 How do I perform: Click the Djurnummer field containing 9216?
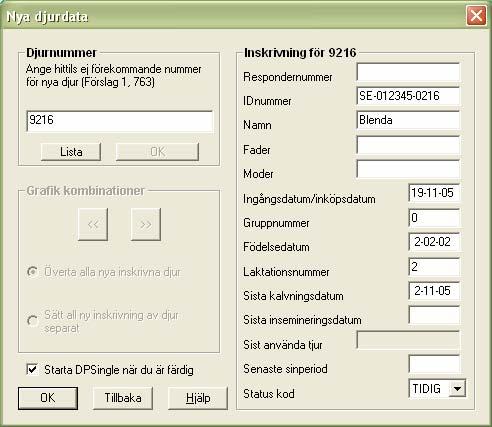coord(120,121)
